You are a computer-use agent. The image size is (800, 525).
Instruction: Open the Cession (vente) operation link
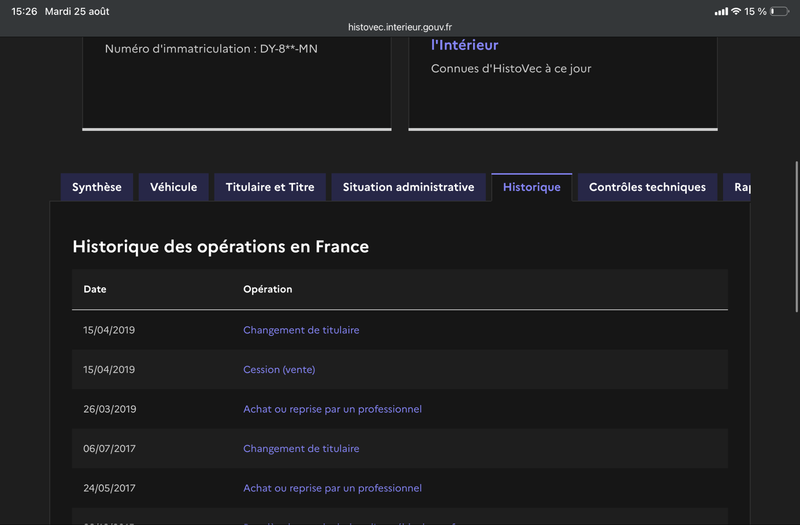click(279, 369)
